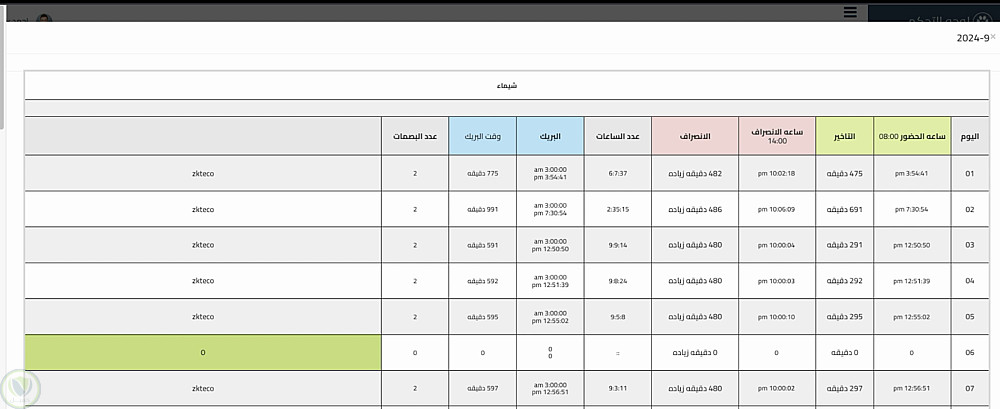Click the break cell ending pm 3:54:41
Image resolution: width=1000 pixels, height=409 pixels.
pyautogui.click(x=550, y=174)
